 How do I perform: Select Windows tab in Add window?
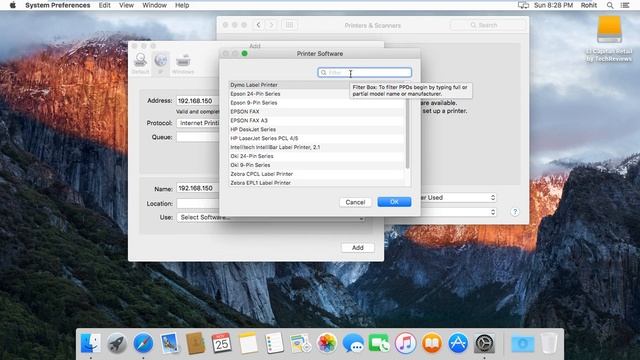[182, 63]
